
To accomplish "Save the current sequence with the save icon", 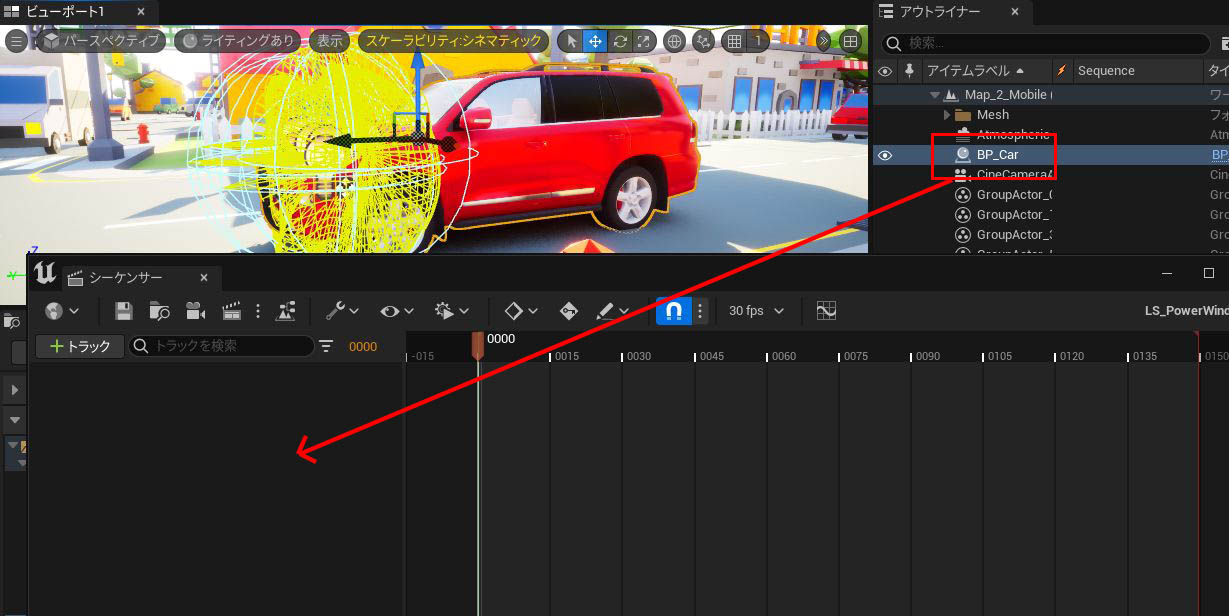I will [123, 311].
